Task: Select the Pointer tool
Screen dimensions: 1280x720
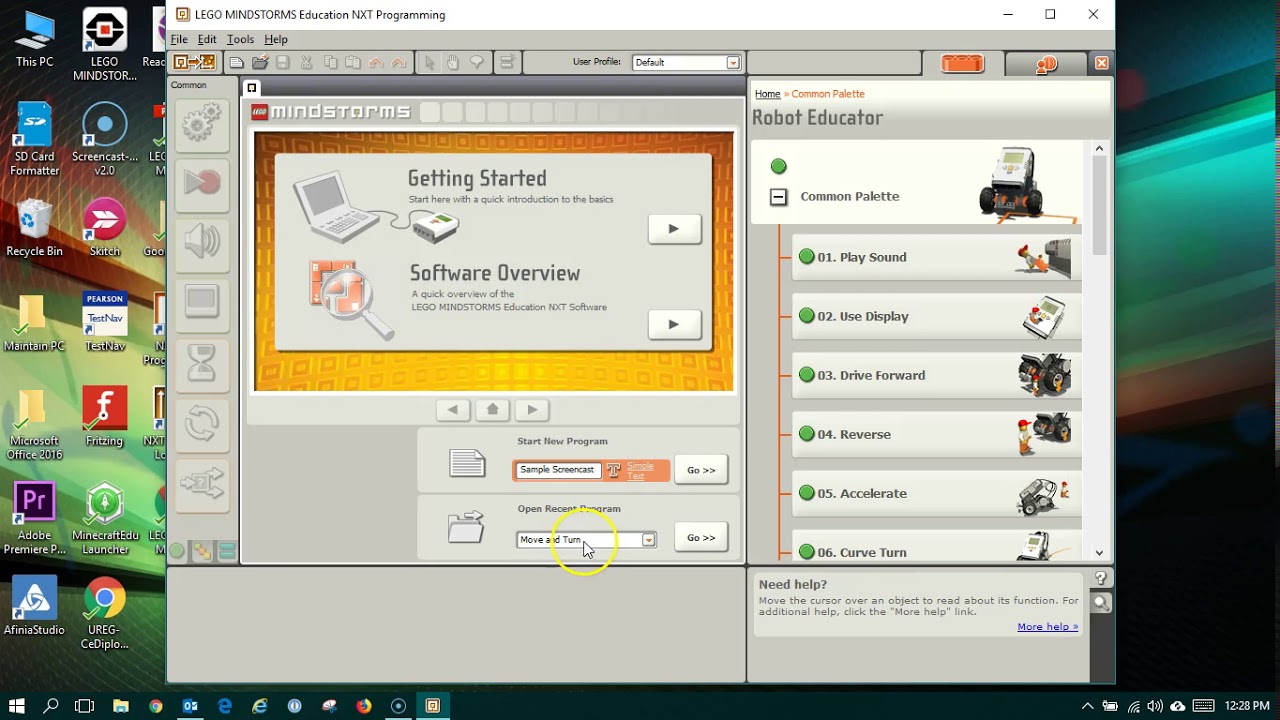Action: click(429, 62)
